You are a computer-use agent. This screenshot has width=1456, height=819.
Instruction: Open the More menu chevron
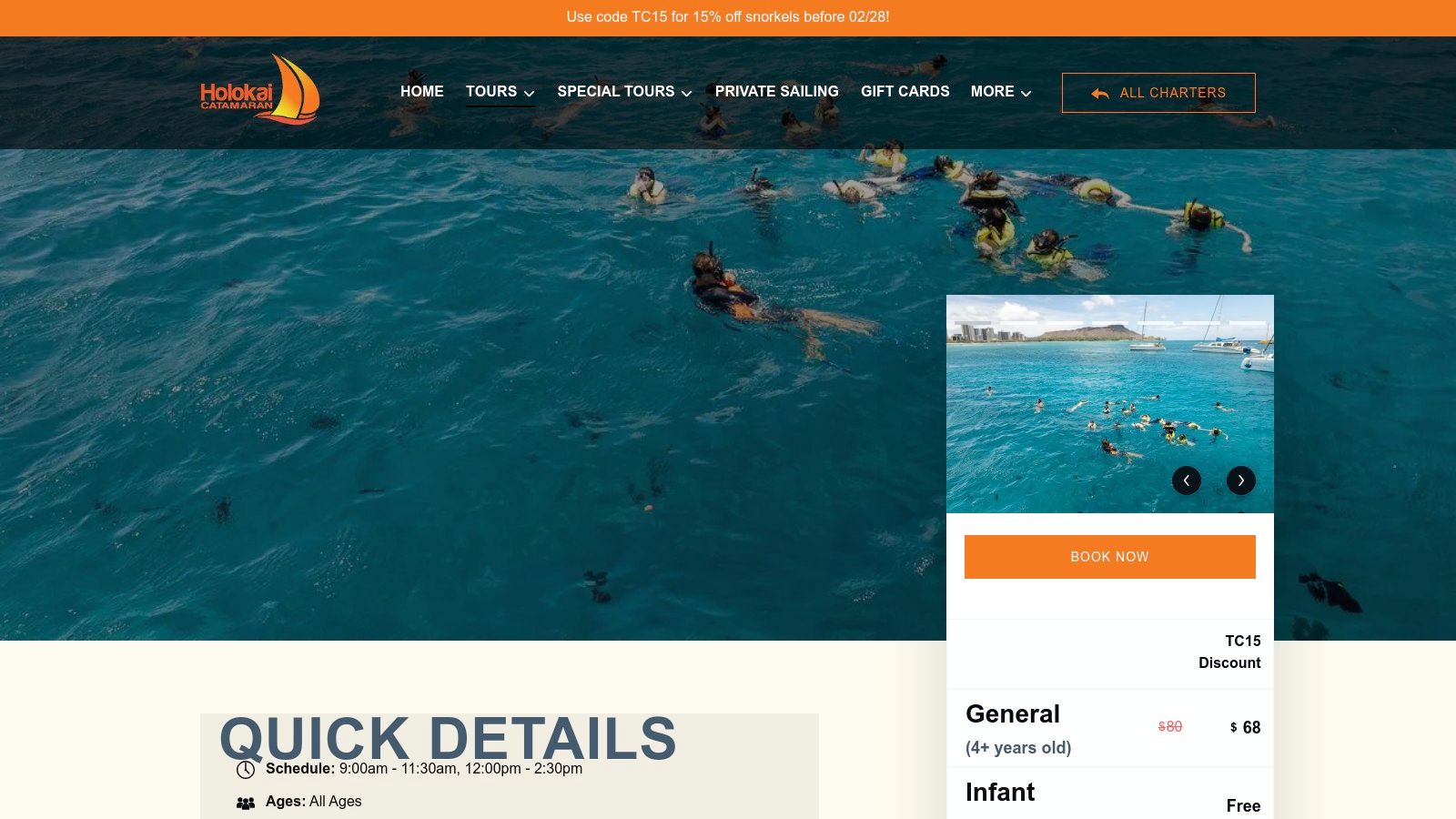[x=1026, y=93]
